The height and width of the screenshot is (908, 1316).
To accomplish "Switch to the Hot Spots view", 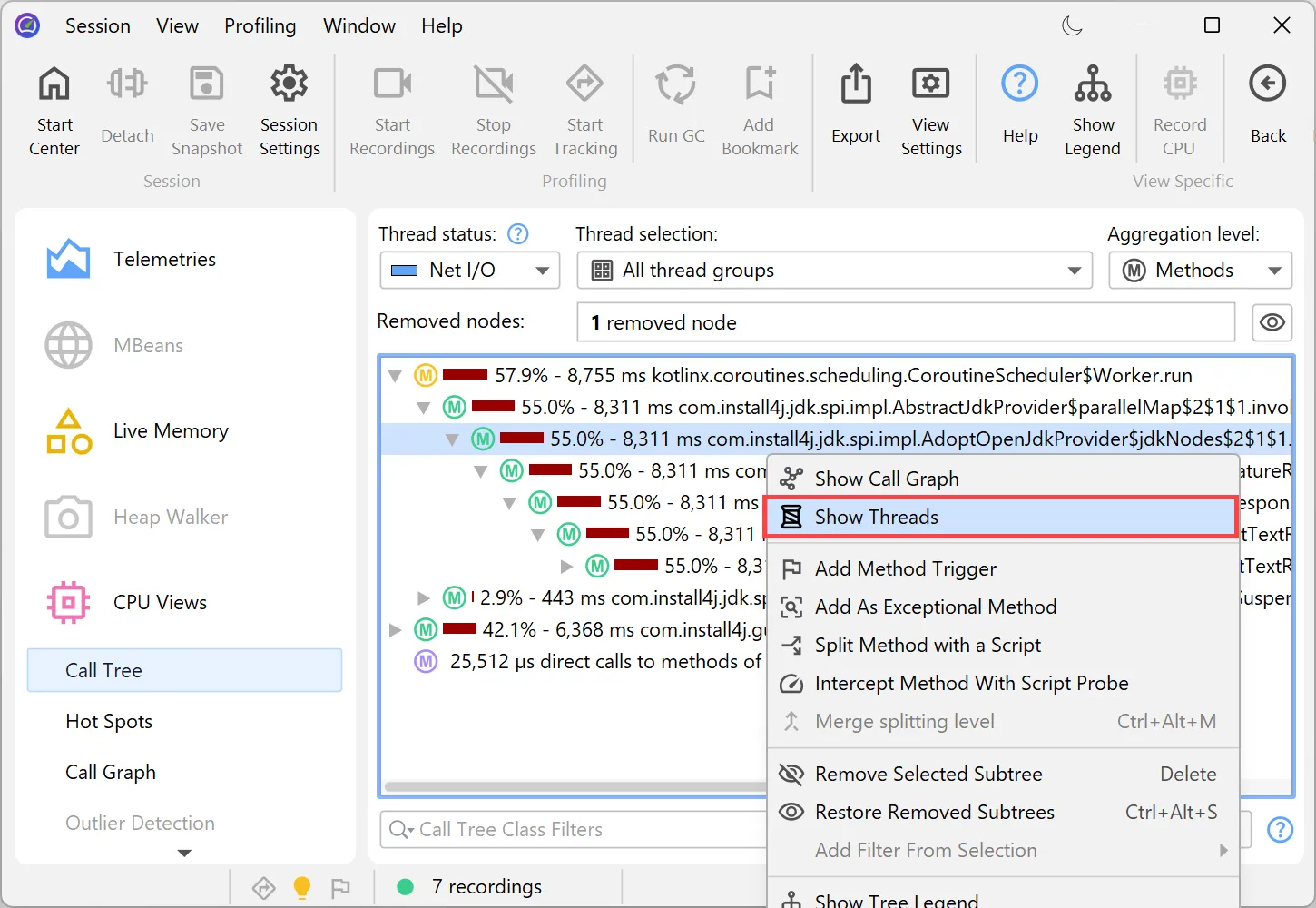I will click(109, 721).
